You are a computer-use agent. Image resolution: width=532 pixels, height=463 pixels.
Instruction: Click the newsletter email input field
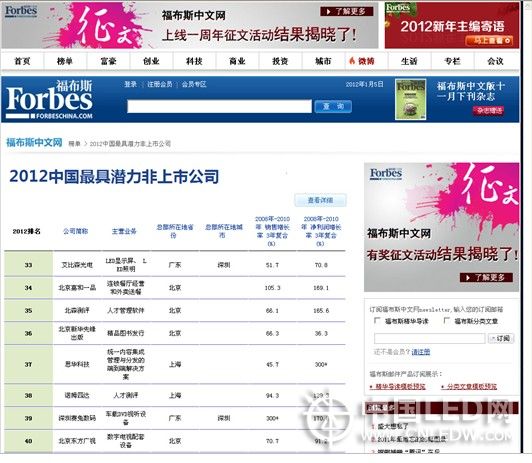pos(430,338)
